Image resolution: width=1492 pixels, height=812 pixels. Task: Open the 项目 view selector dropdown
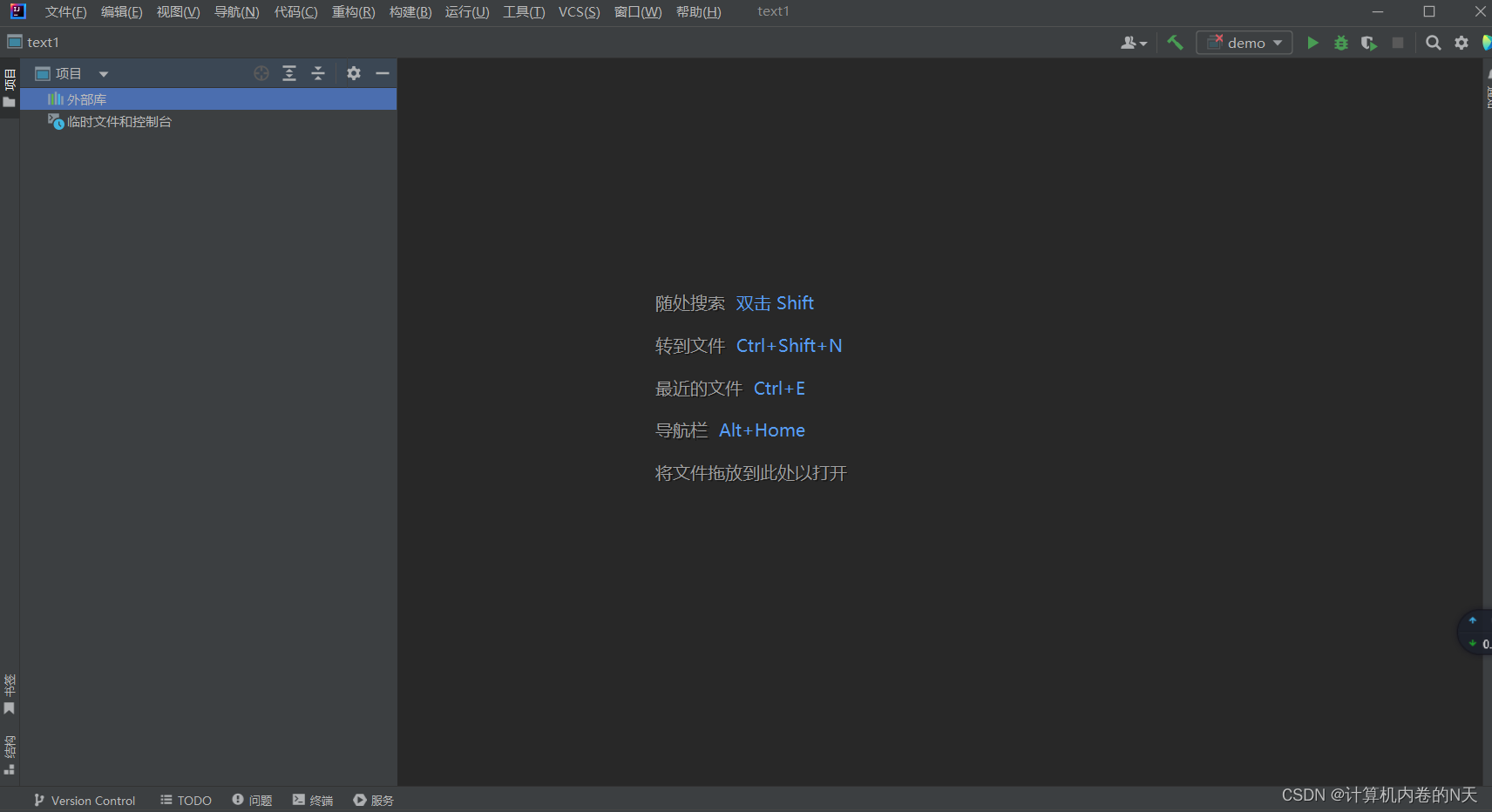[71, 74]
